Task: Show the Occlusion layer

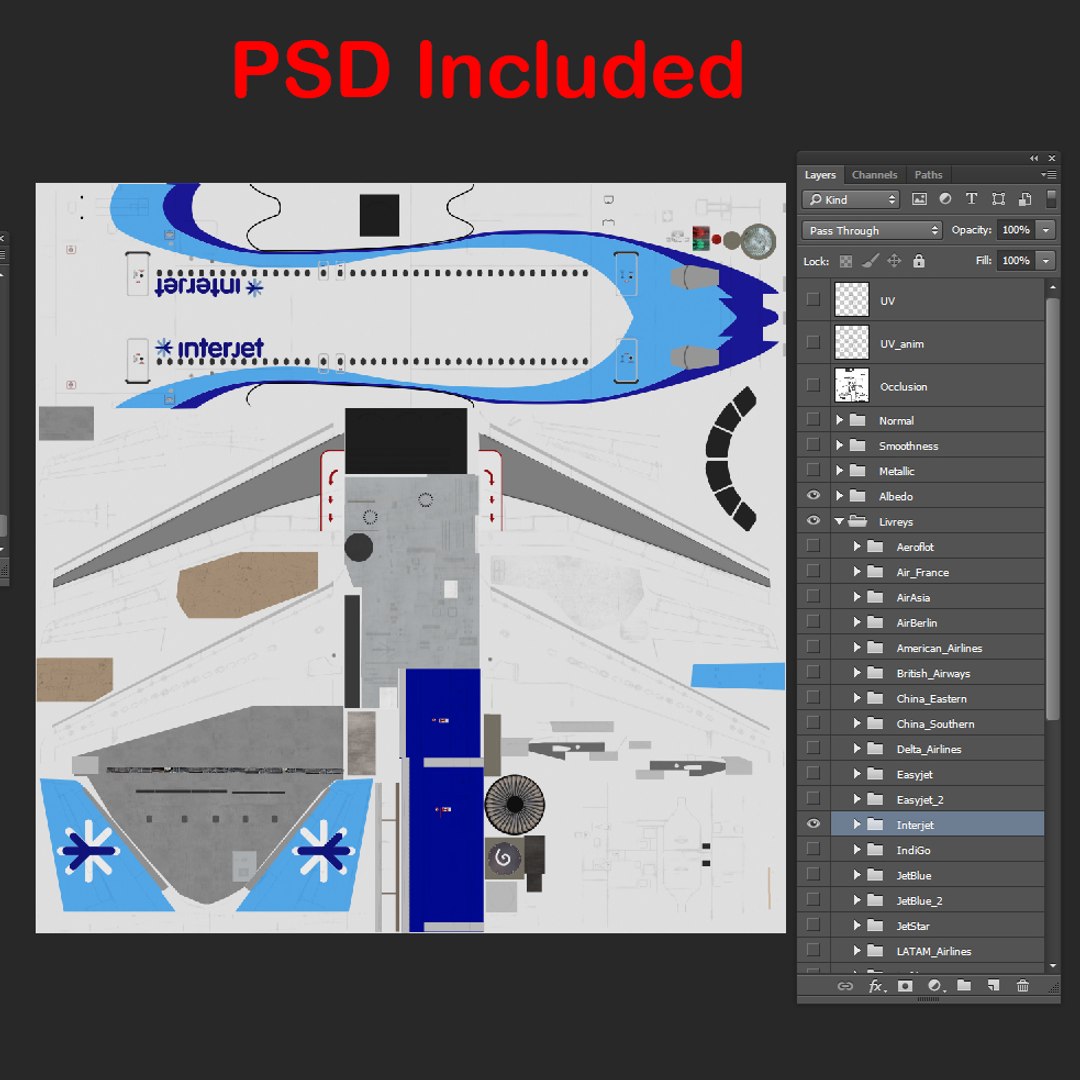Action: pyautogui.click(x=813, y=384)
